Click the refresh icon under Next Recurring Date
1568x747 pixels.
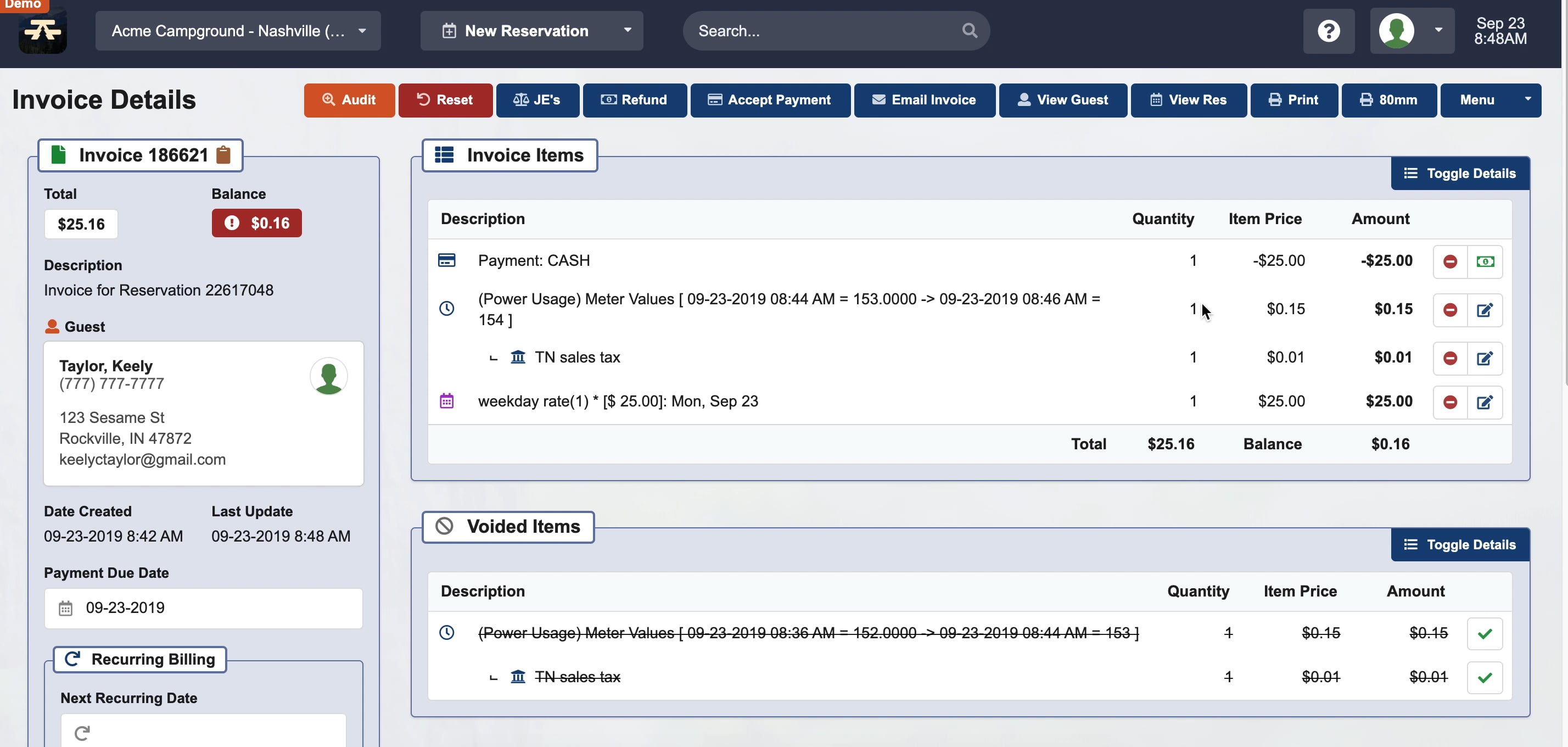coord(83,733)
